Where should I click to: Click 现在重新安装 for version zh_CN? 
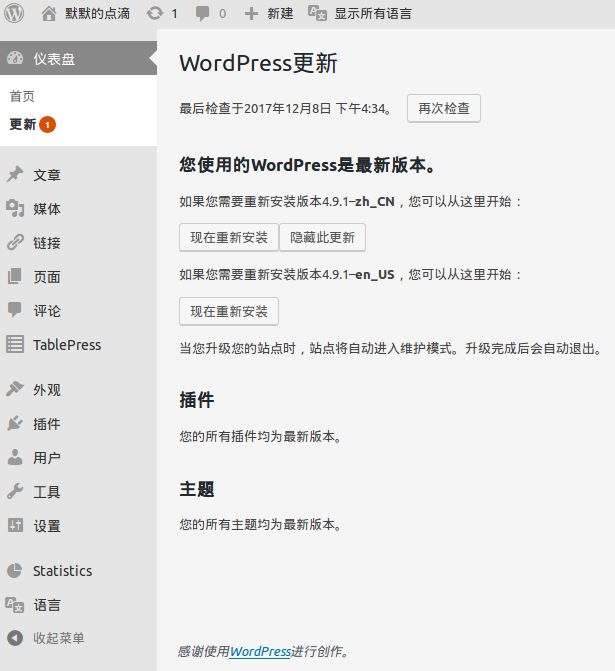(229, 237)
